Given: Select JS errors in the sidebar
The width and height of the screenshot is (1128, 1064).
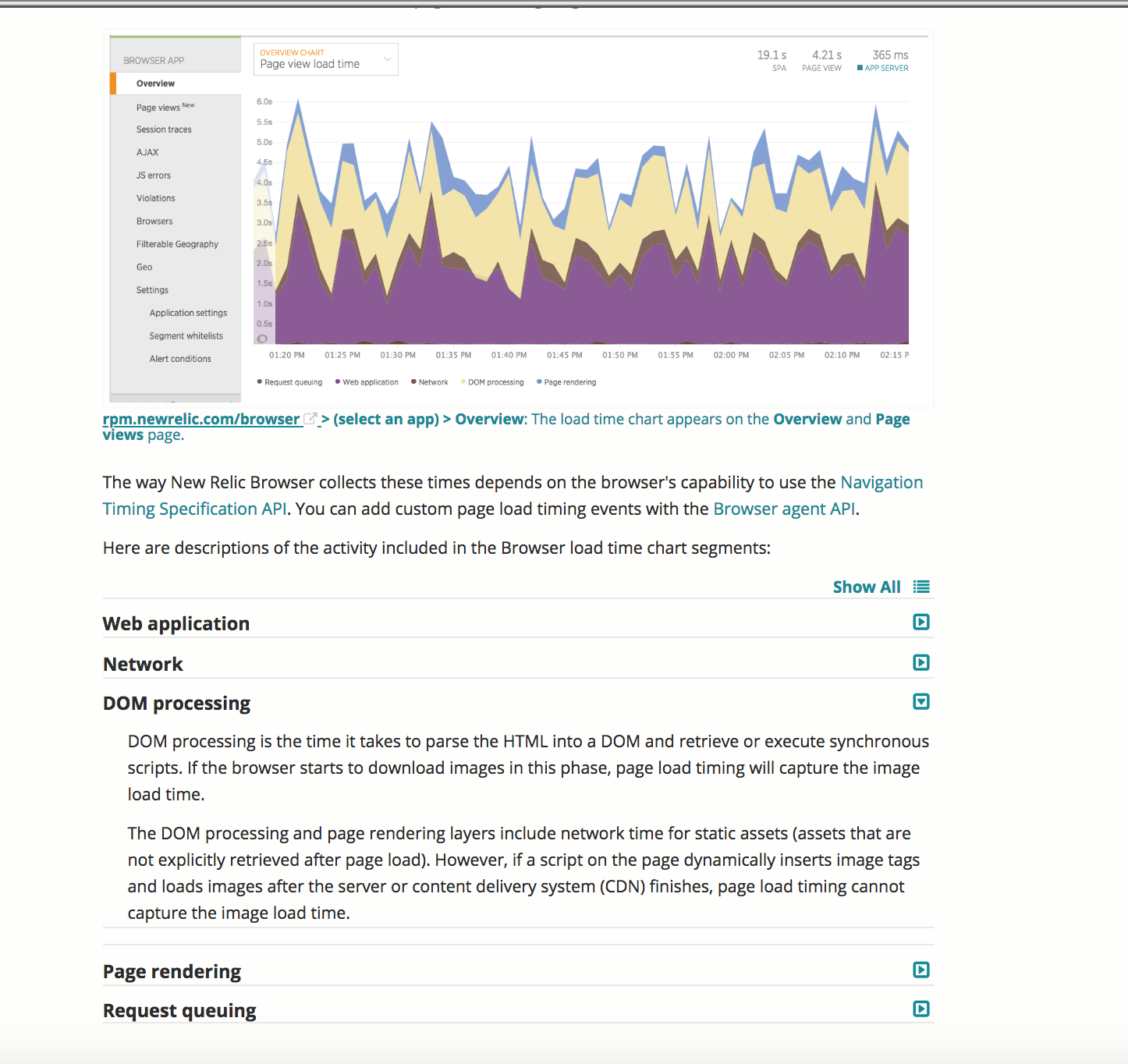Looking at the screenshot, I should [x=153, y=175].
